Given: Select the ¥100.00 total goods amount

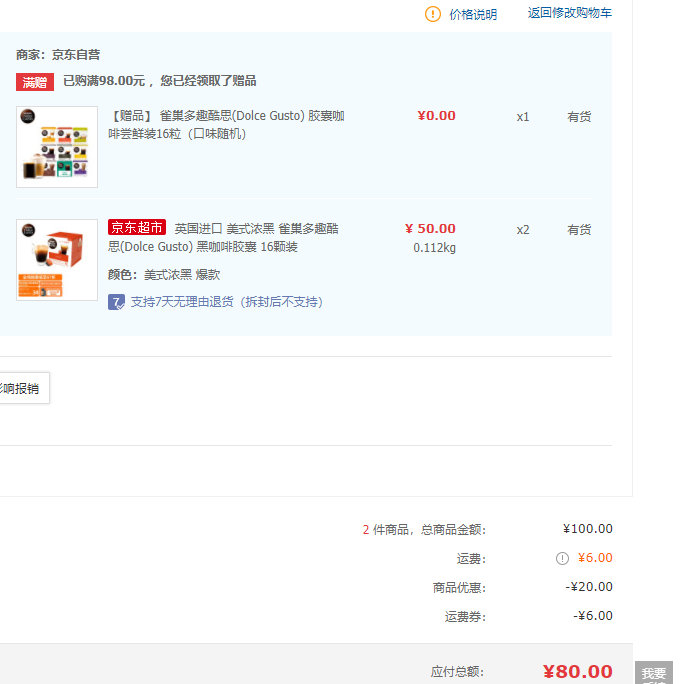Looking at the screenshot, I should point(588,529).
